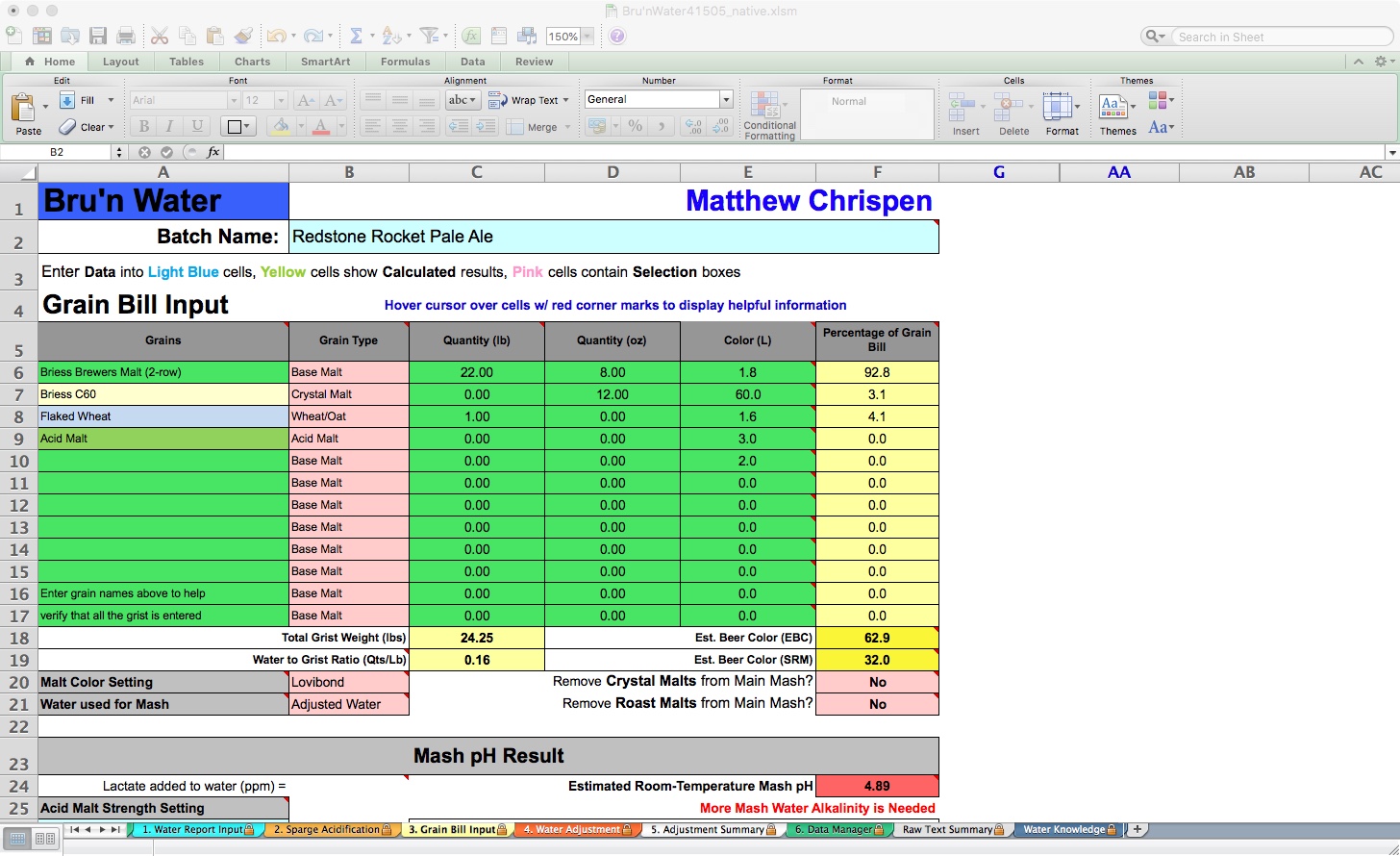Image resolution: width=1400 pixels, height=856 pixels.
Task: Collapse the ribbon with the chevron arrow
Action: click(x=1358, y=62)
